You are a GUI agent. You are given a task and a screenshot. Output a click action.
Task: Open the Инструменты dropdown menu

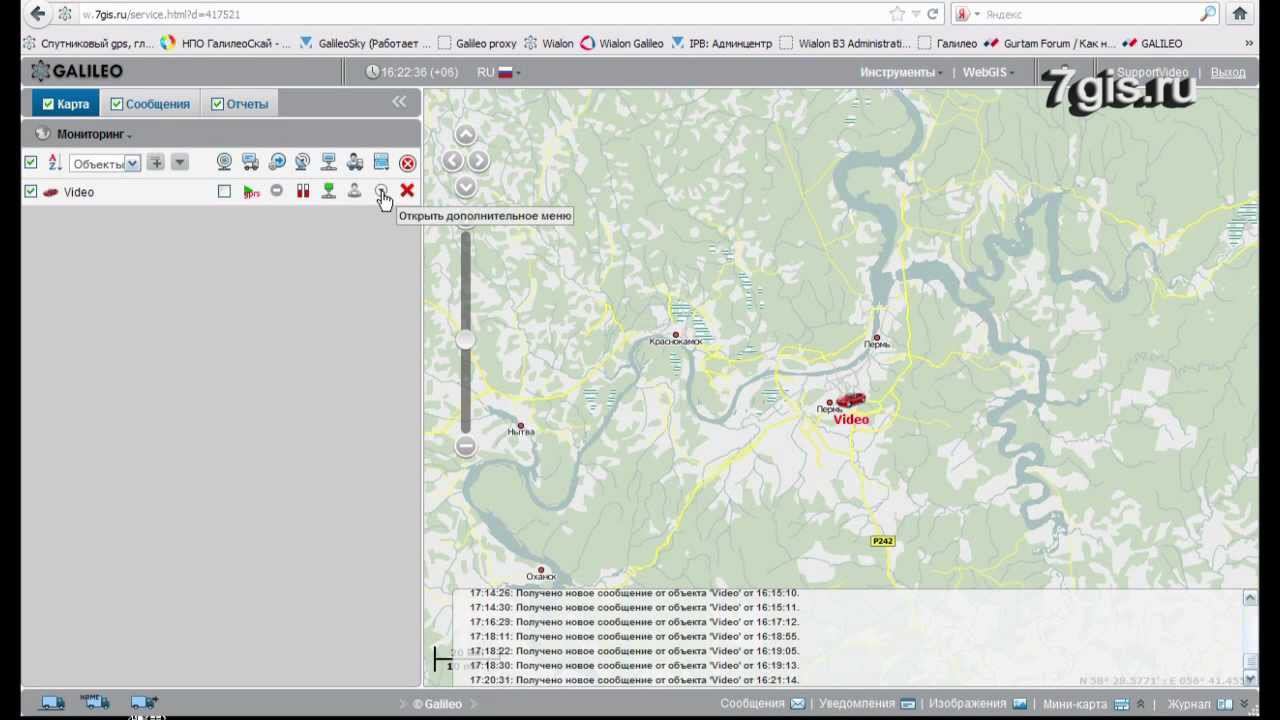click(x=900, y=72)
